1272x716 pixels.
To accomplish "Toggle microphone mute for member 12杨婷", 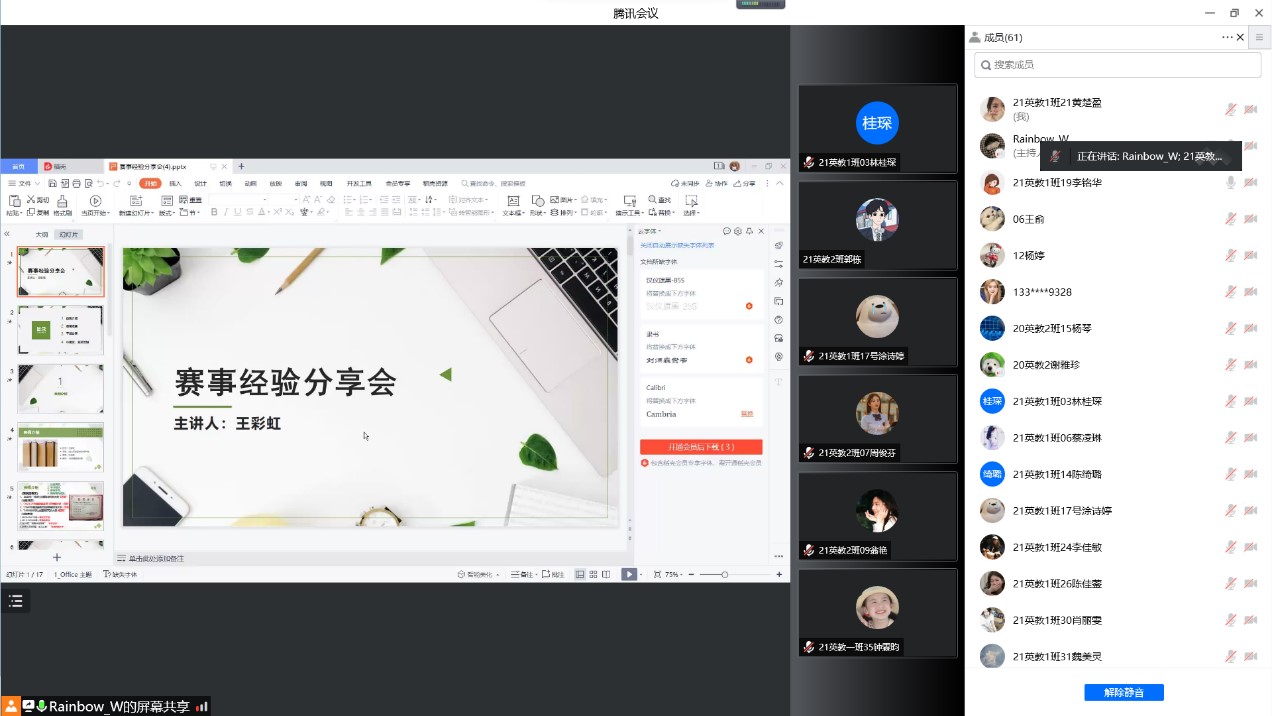I will pos(1231,256).
